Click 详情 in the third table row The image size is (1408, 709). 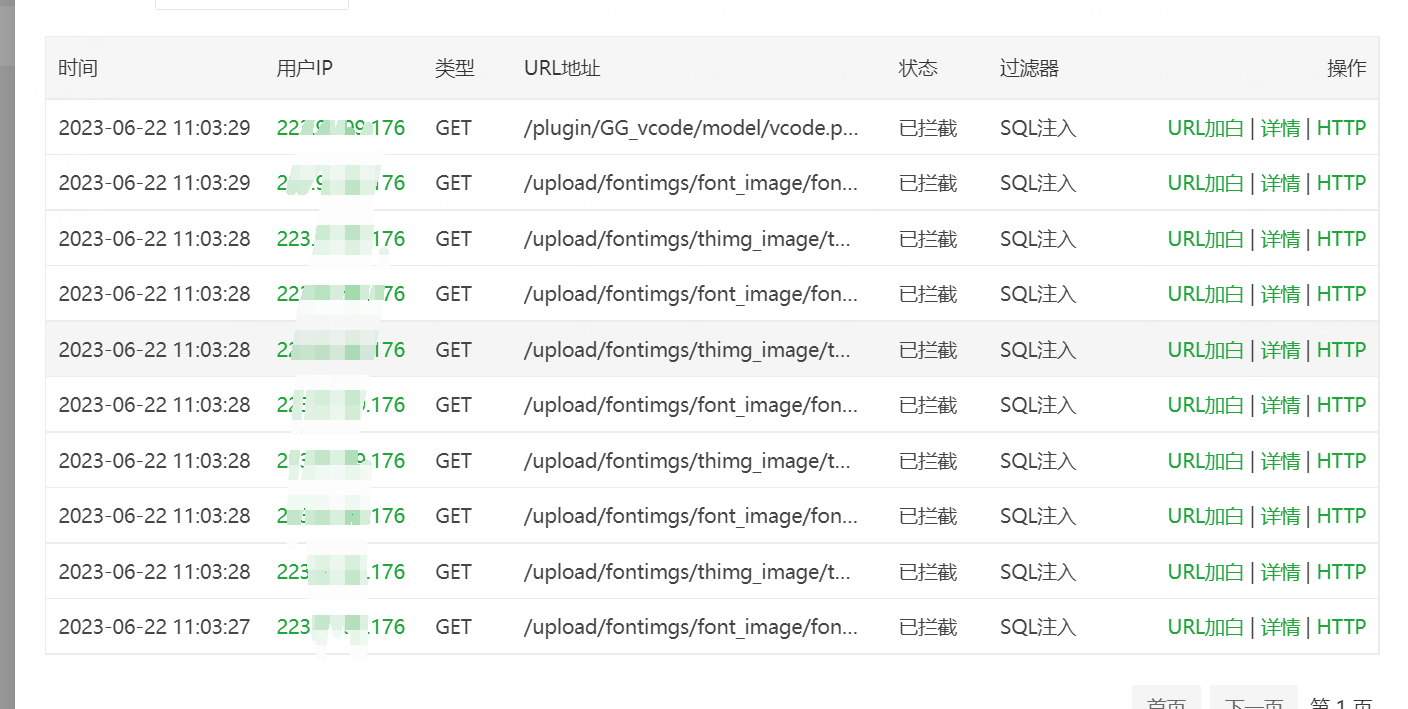click(x=1280, y=239)
